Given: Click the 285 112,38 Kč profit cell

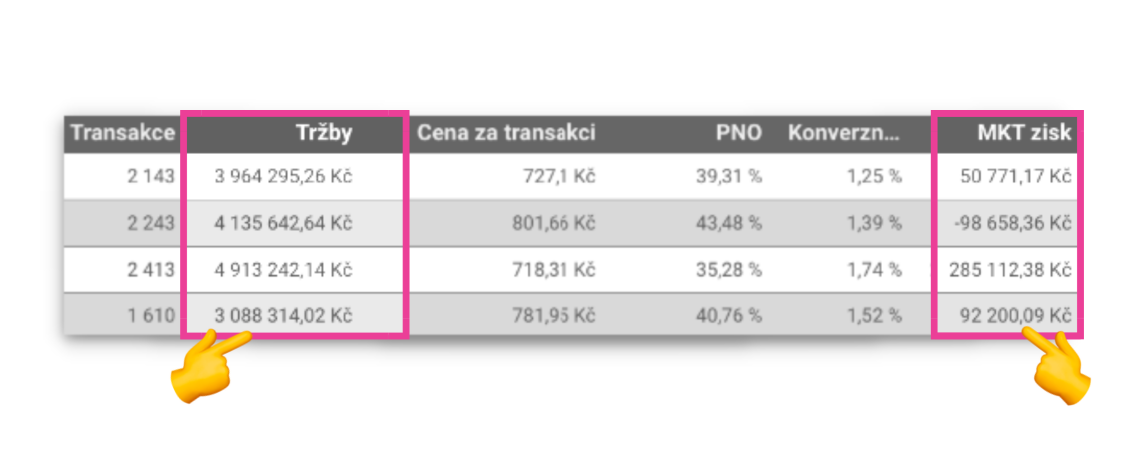Looking at the screenshot, I should (1010, 270).
